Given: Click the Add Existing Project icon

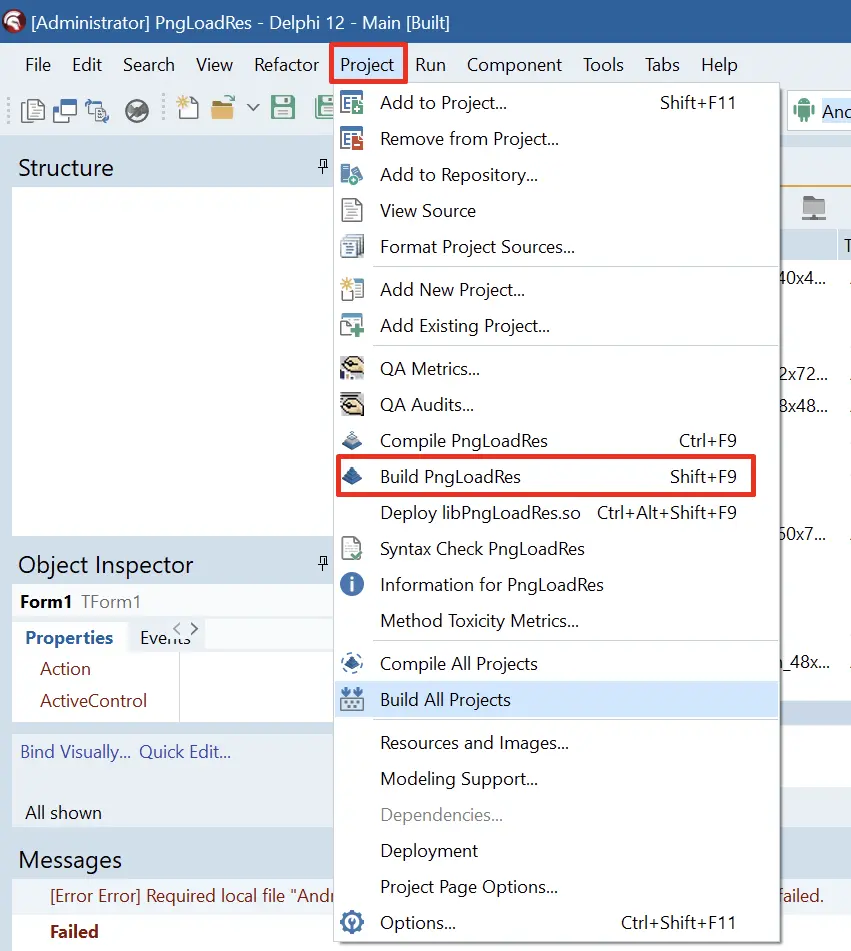Looking at the screenshot, I should (x=352, y=326).
